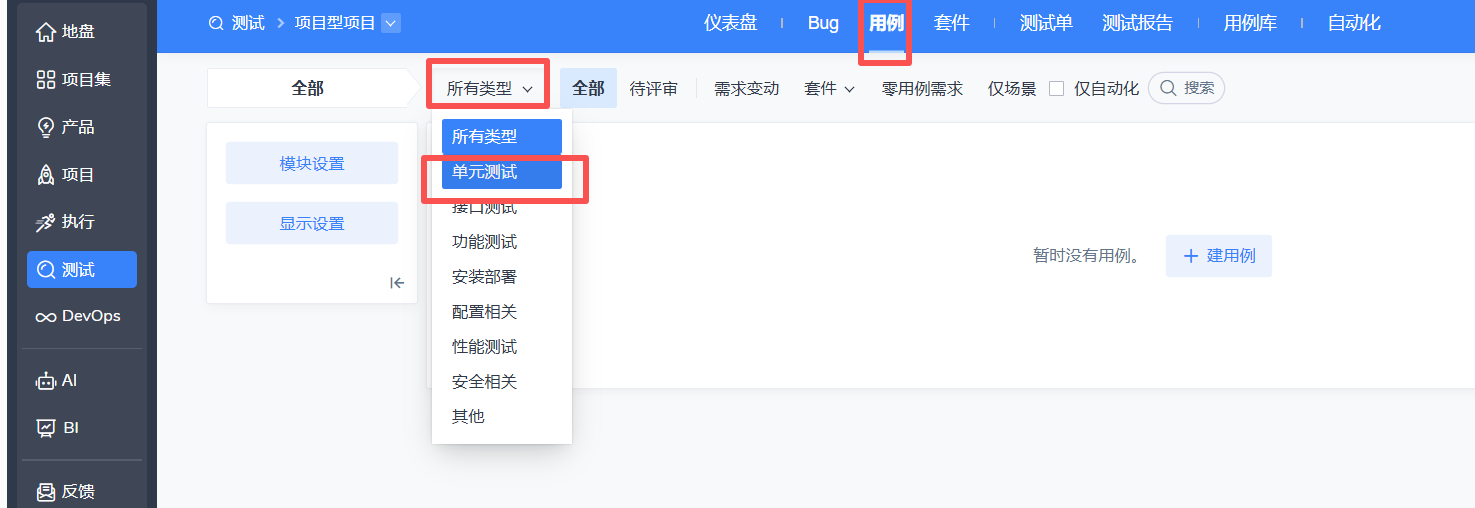Click the 模块设置 button

click(x=312, y=163)
